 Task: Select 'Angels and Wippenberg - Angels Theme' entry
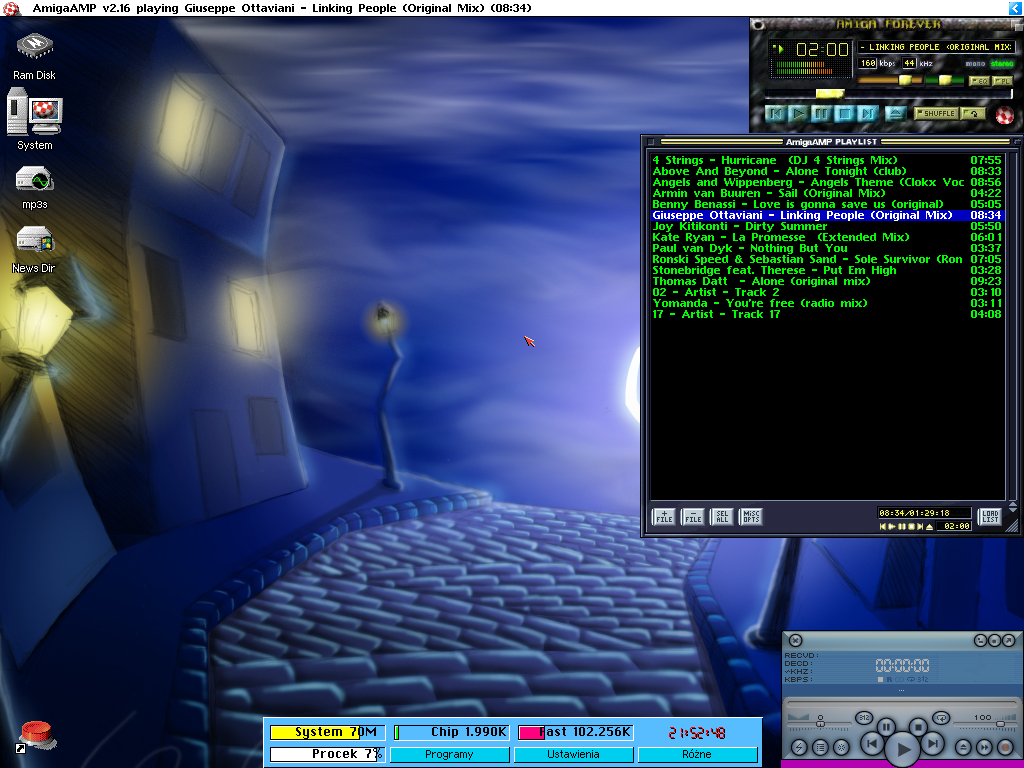pos(827,182)
